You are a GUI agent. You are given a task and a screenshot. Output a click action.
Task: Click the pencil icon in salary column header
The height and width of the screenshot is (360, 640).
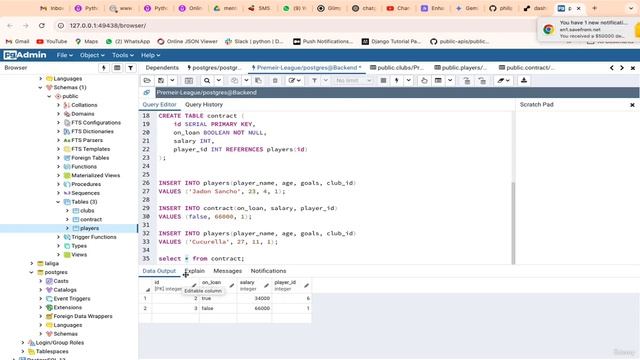click(266, 285)
